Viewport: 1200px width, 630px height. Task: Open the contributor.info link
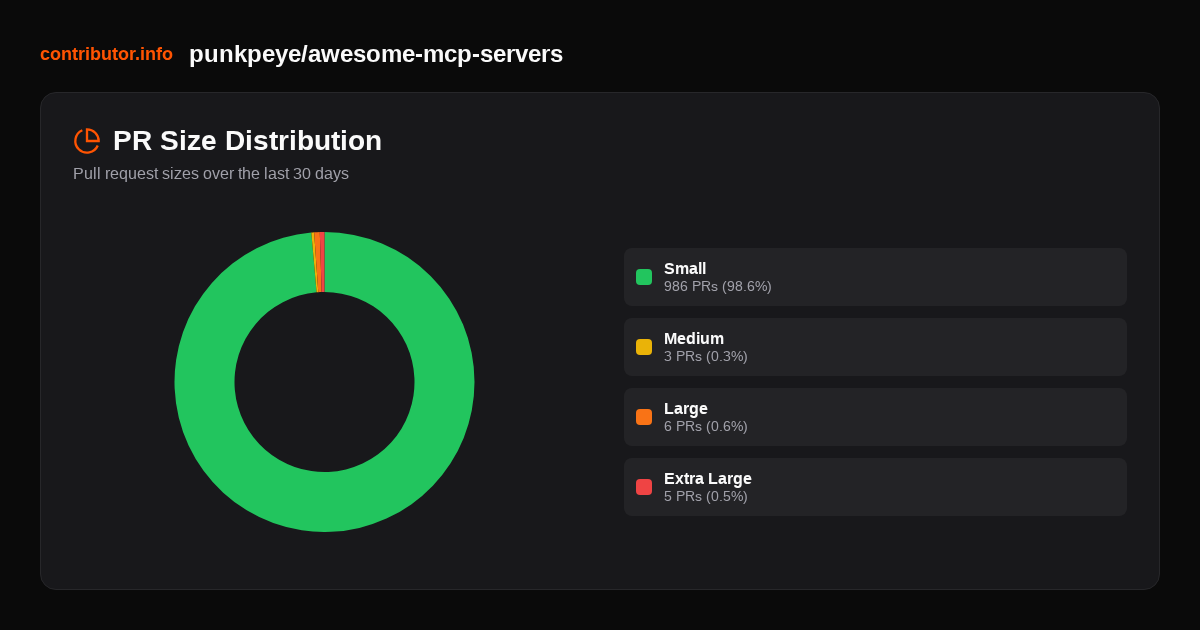(x=106, y=54)
